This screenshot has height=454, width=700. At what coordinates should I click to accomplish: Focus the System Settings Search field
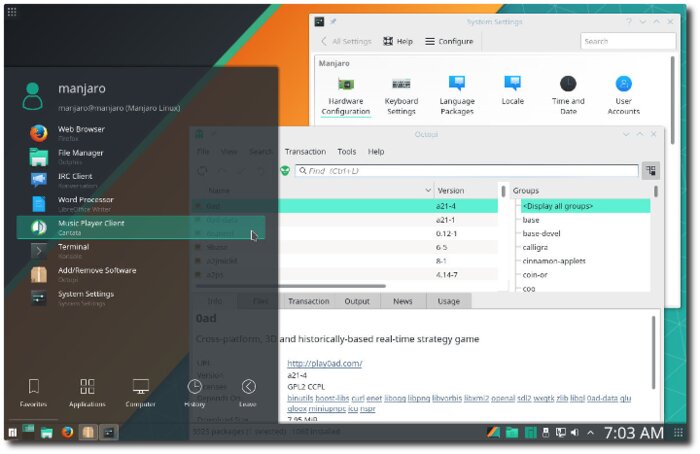[x=628, y=41]
